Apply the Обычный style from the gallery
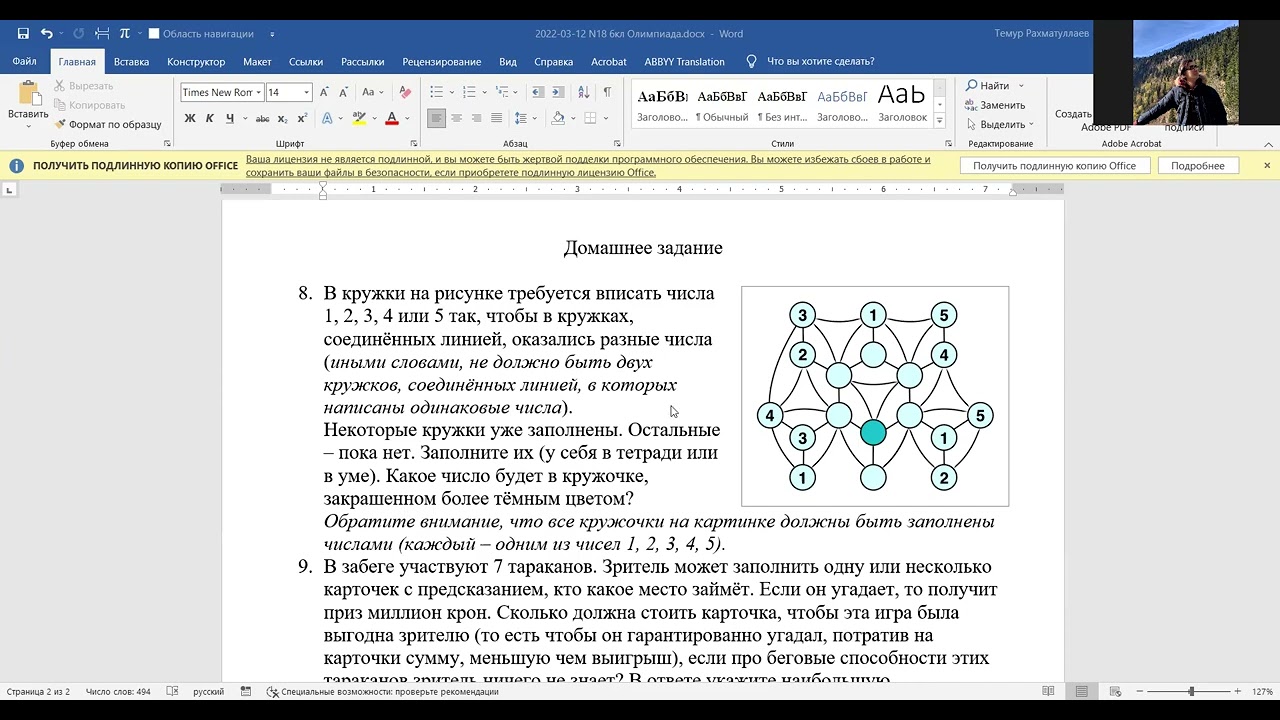1280x720 pixels. coord(722,105)
